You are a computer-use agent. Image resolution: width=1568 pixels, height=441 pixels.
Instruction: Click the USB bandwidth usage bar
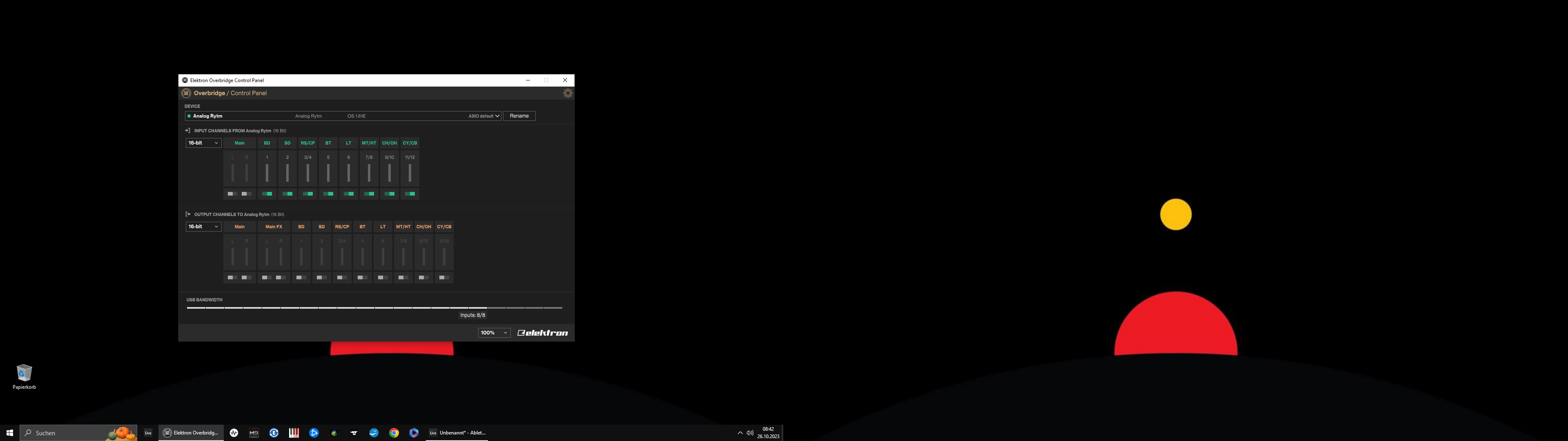pos(374,307)
